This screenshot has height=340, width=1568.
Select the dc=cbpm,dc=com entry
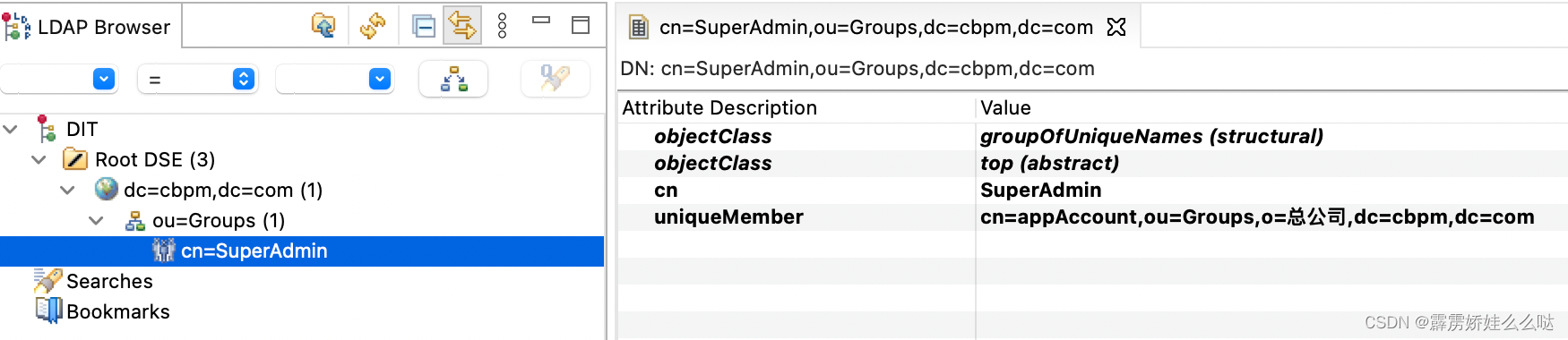(x=223, y=191)
